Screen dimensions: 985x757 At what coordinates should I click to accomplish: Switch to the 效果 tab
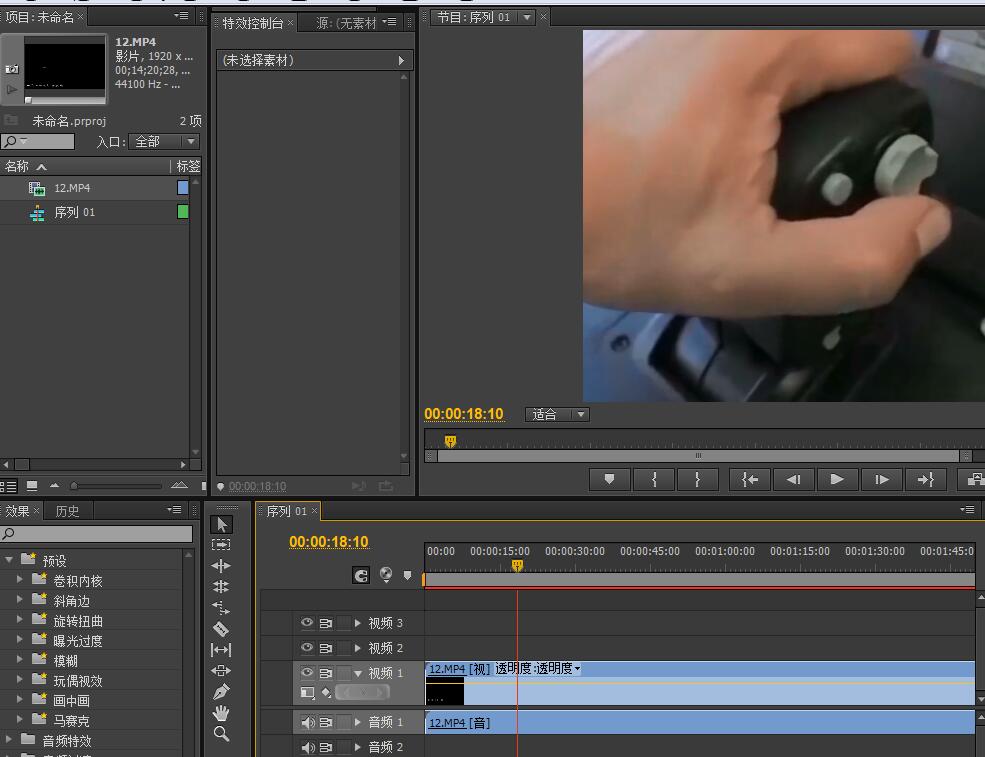pyautogui.click(x=17, y=511)
